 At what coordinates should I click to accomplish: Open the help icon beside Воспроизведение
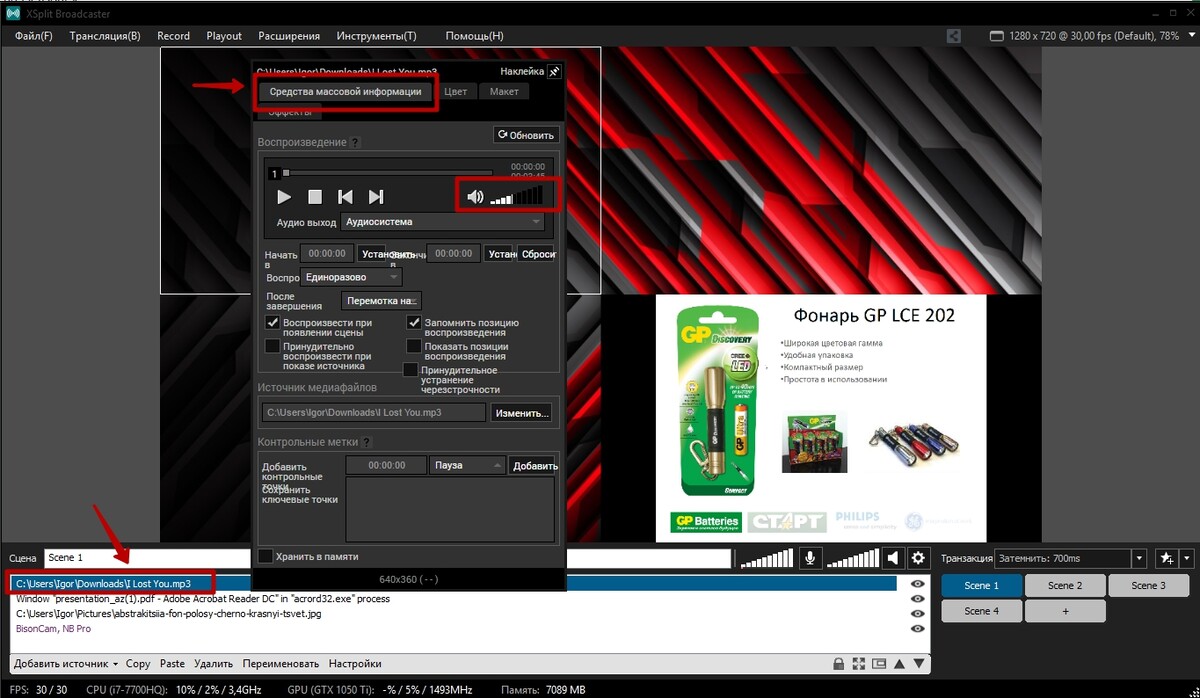coord(355,143)
